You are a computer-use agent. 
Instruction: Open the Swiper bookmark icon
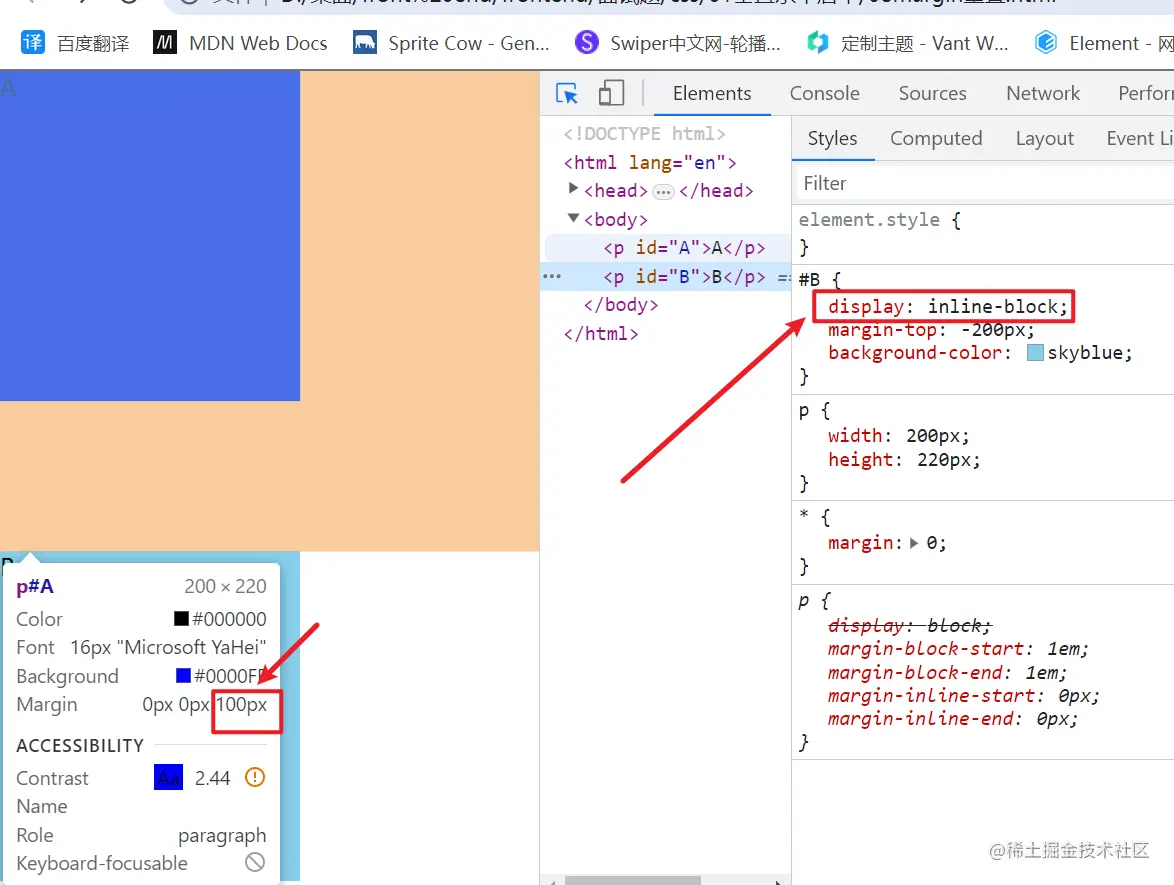pyautogui.click(x=587, y=43)
